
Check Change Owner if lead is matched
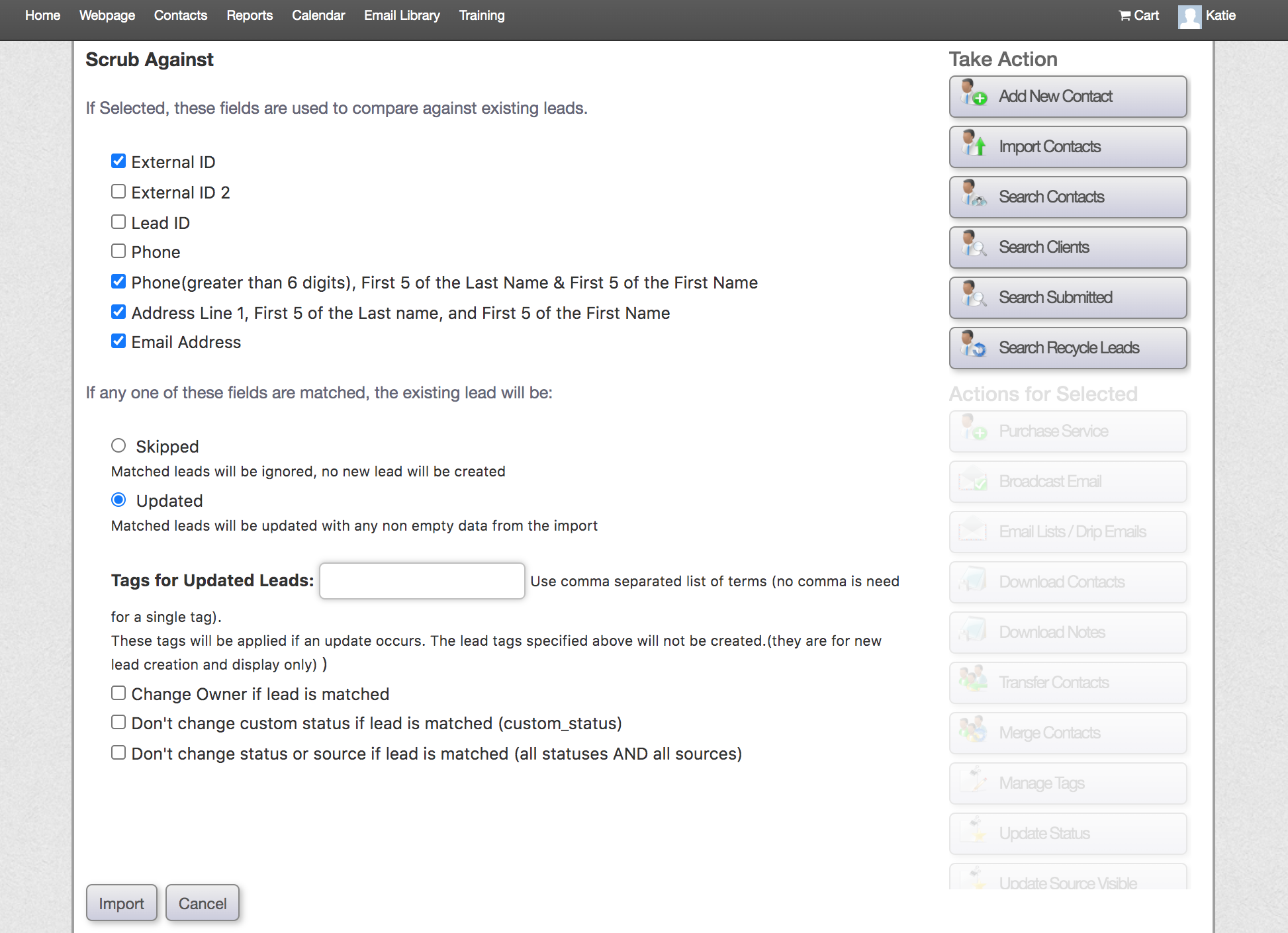point(118,693)
